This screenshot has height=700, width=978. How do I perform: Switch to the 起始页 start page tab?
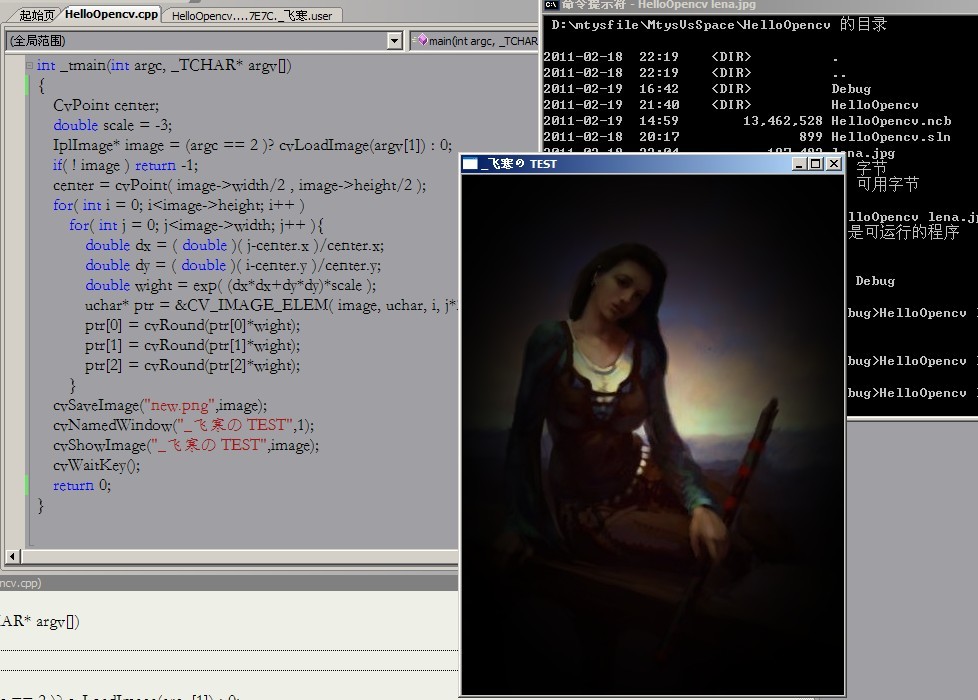tap(38, 15)
